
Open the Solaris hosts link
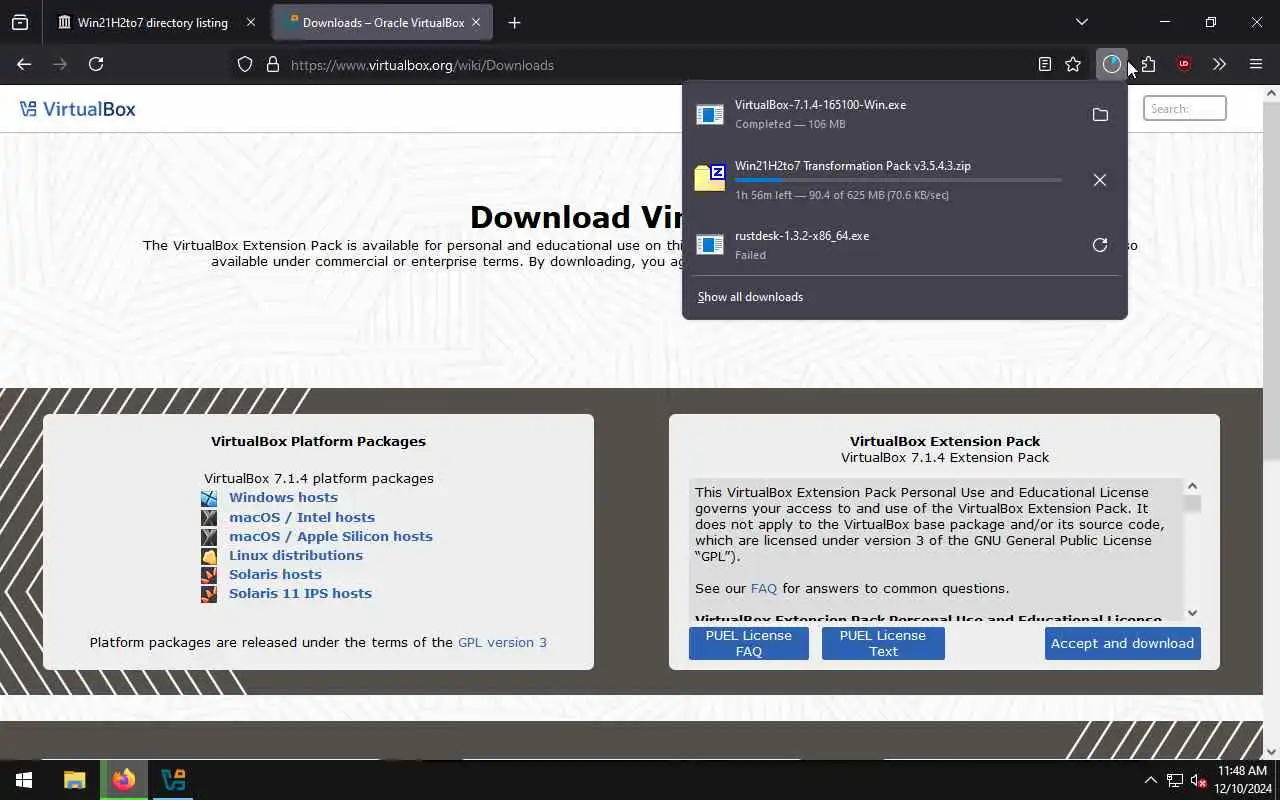point(275,574)
